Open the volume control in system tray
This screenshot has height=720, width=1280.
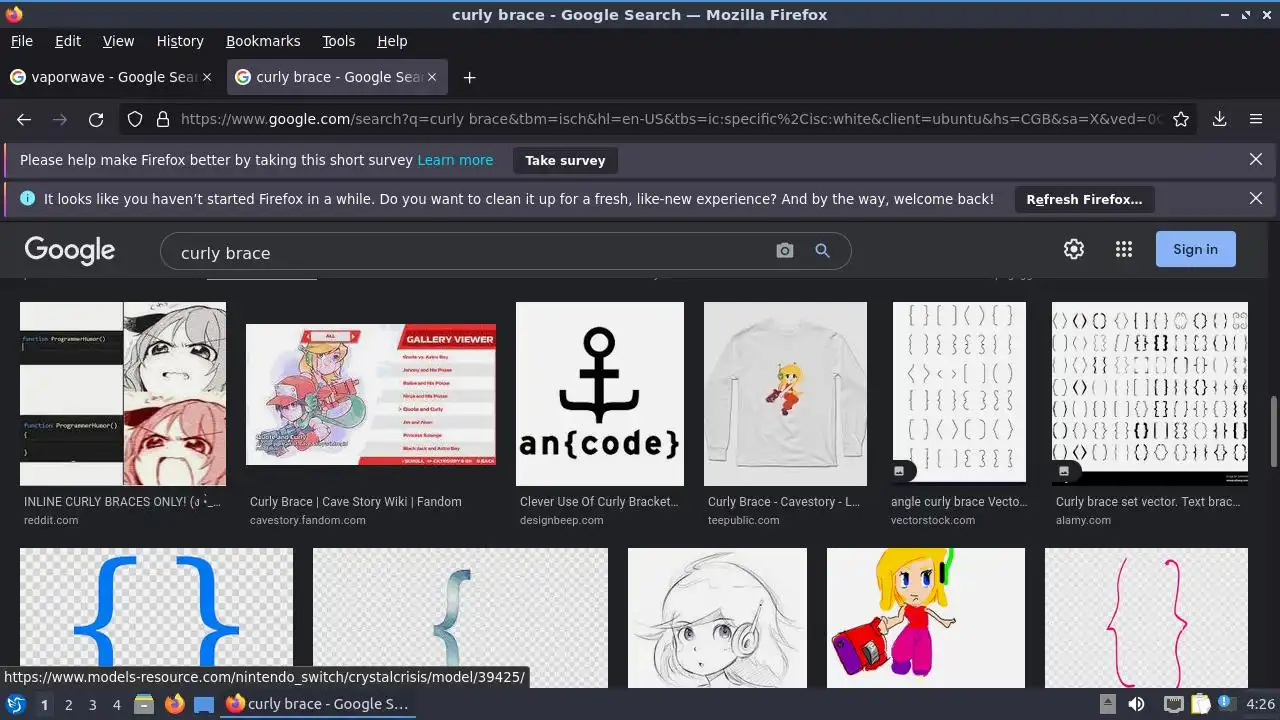click(1136, 704)
